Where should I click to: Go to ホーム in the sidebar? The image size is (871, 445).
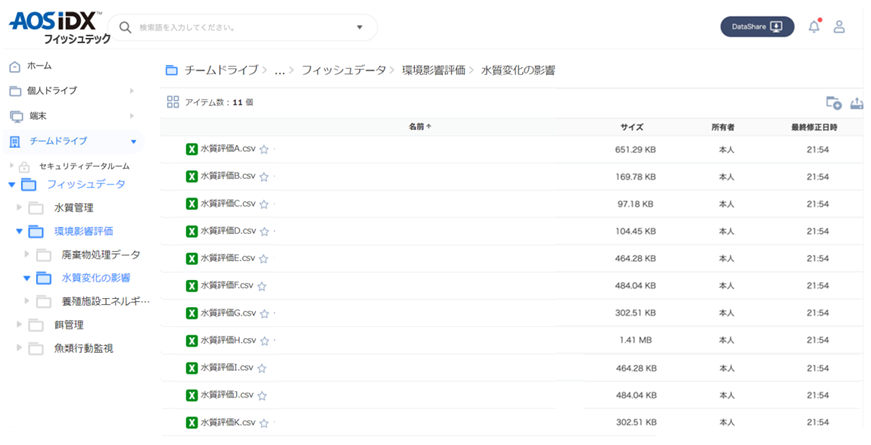click(39, 66)
